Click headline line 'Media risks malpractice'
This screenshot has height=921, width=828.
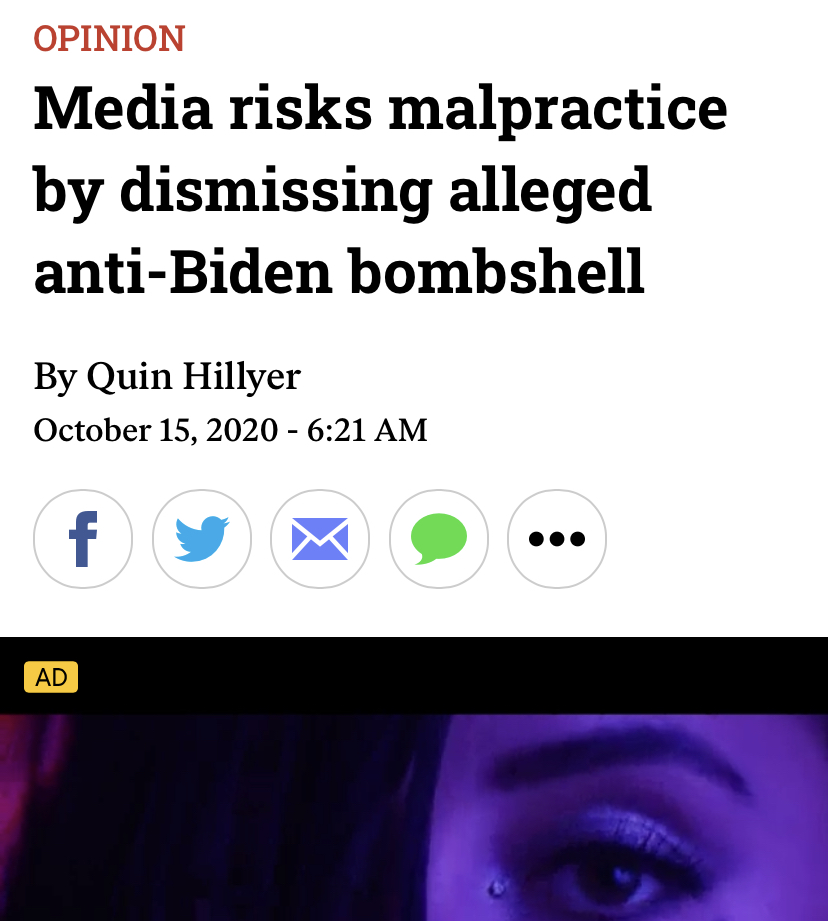pyautogui.click(x=381, y=109)
